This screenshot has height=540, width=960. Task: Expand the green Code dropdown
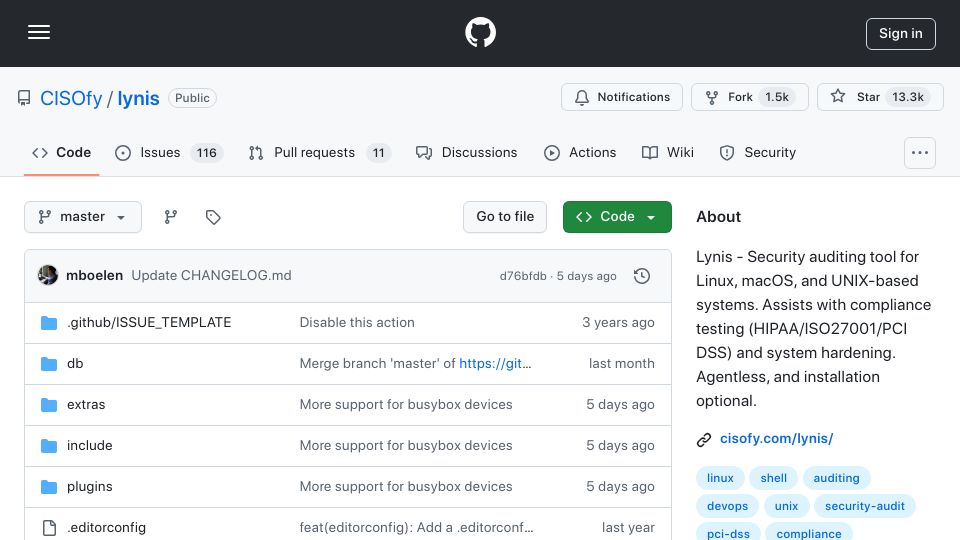[x=617, y=217]
